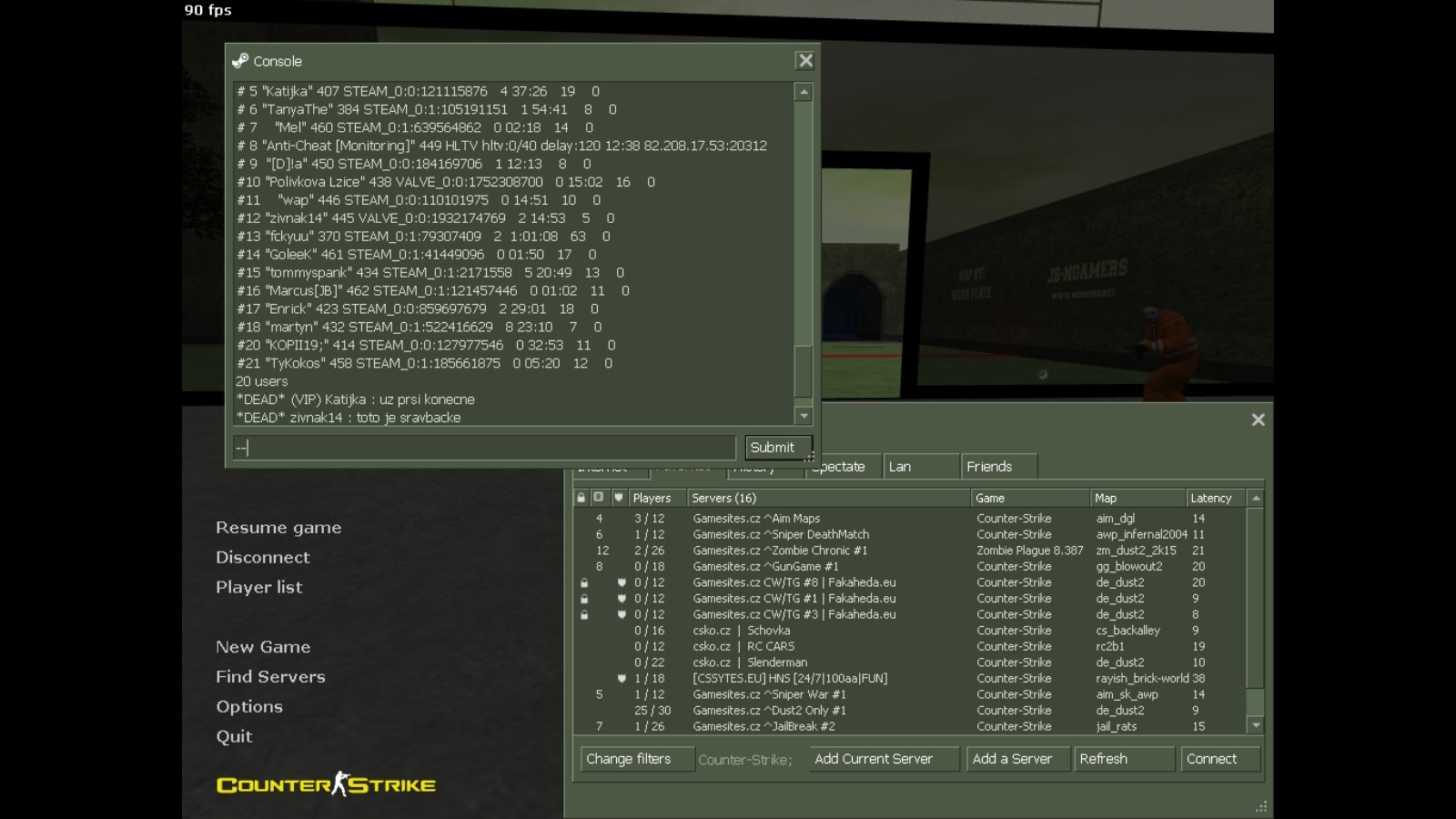Start New Game from main menu
Screen dimensions: 1456x819
point(263,647)
